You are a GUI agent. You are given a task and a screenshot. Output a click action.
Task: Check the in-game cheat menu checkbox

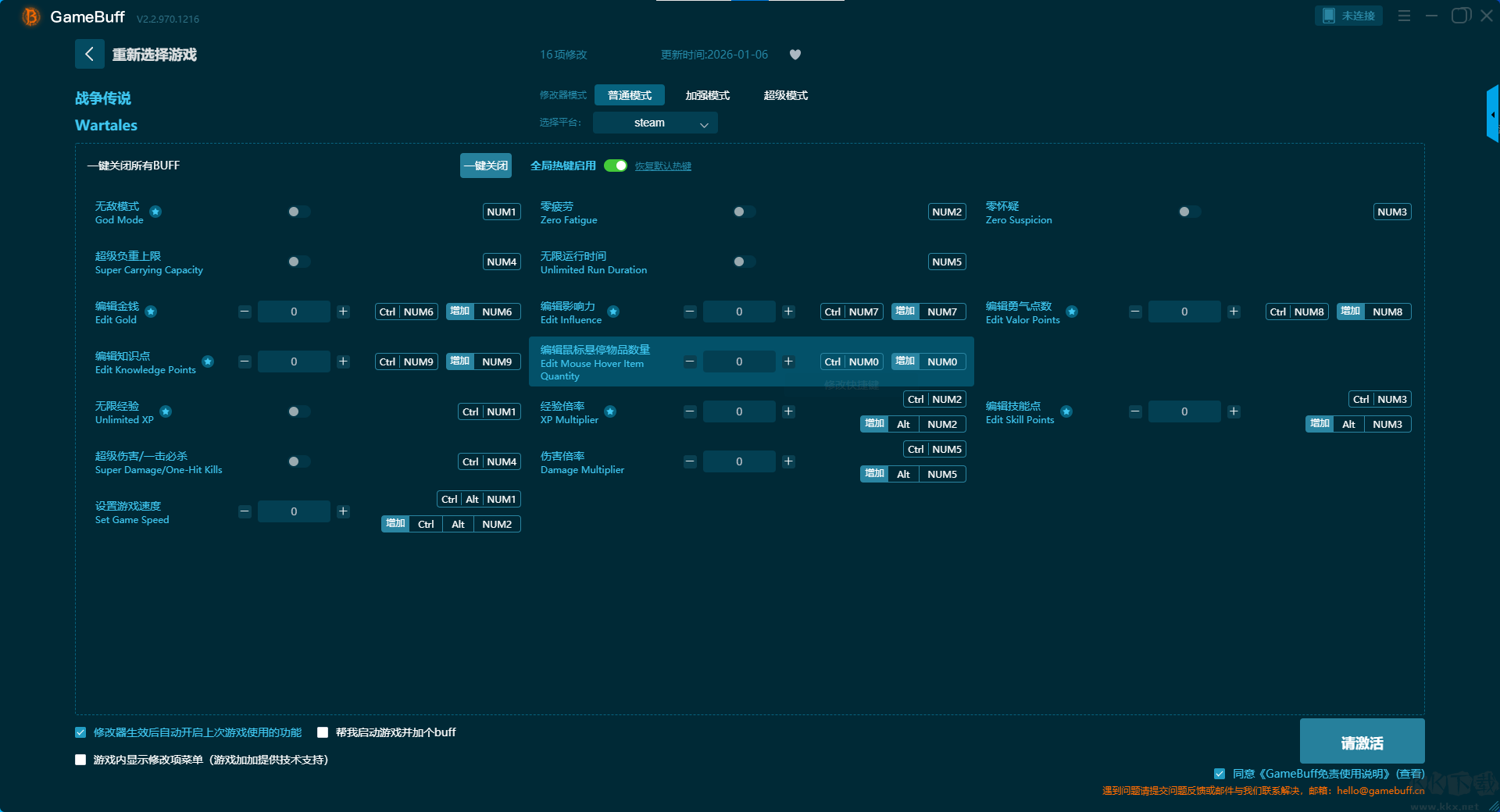click(80, 760)
